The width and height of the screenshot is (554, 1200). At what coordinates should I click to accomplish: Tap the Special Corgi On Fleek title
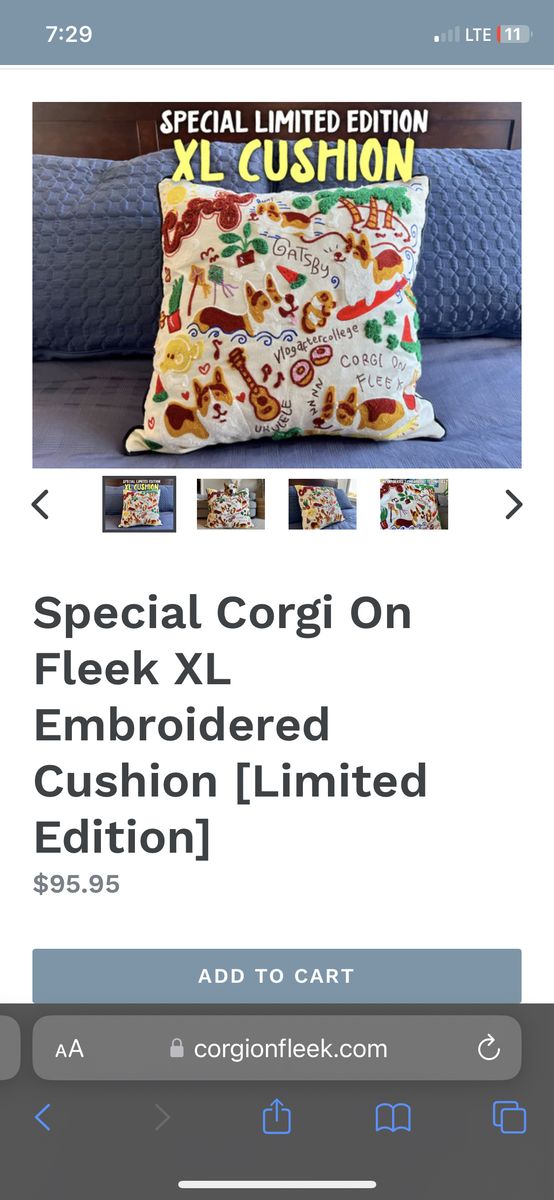[231, 725]
